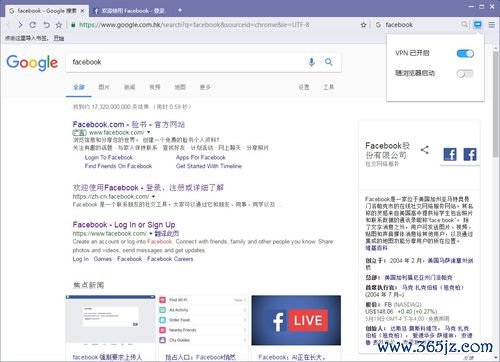Go forward with the forward arrow
The width and height of the screenshot is (500, 362).
click(x=20, y=25)
